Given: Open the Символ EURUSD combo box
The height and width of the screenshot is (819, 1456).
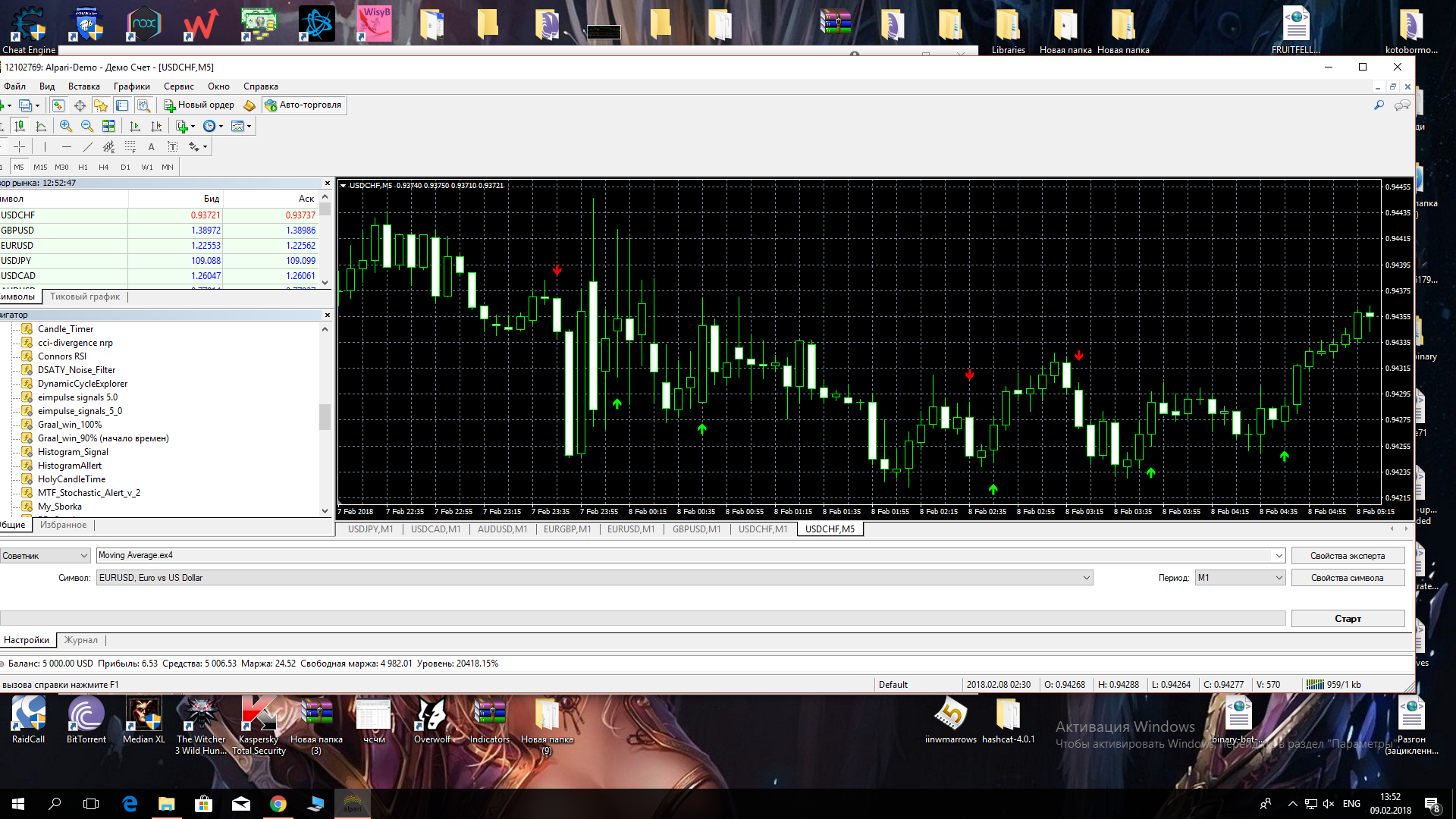Looking at the screenshot, I should 595,578.
